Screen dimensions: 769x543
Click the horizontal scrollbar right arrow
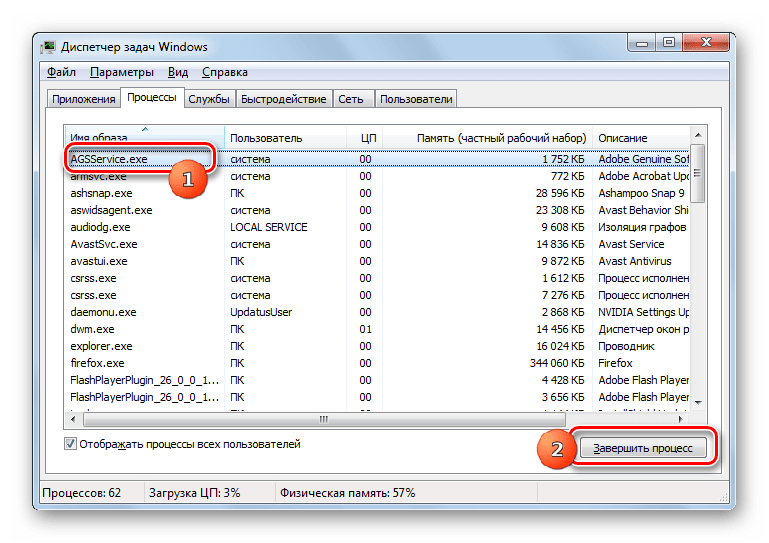click(681, 419)
